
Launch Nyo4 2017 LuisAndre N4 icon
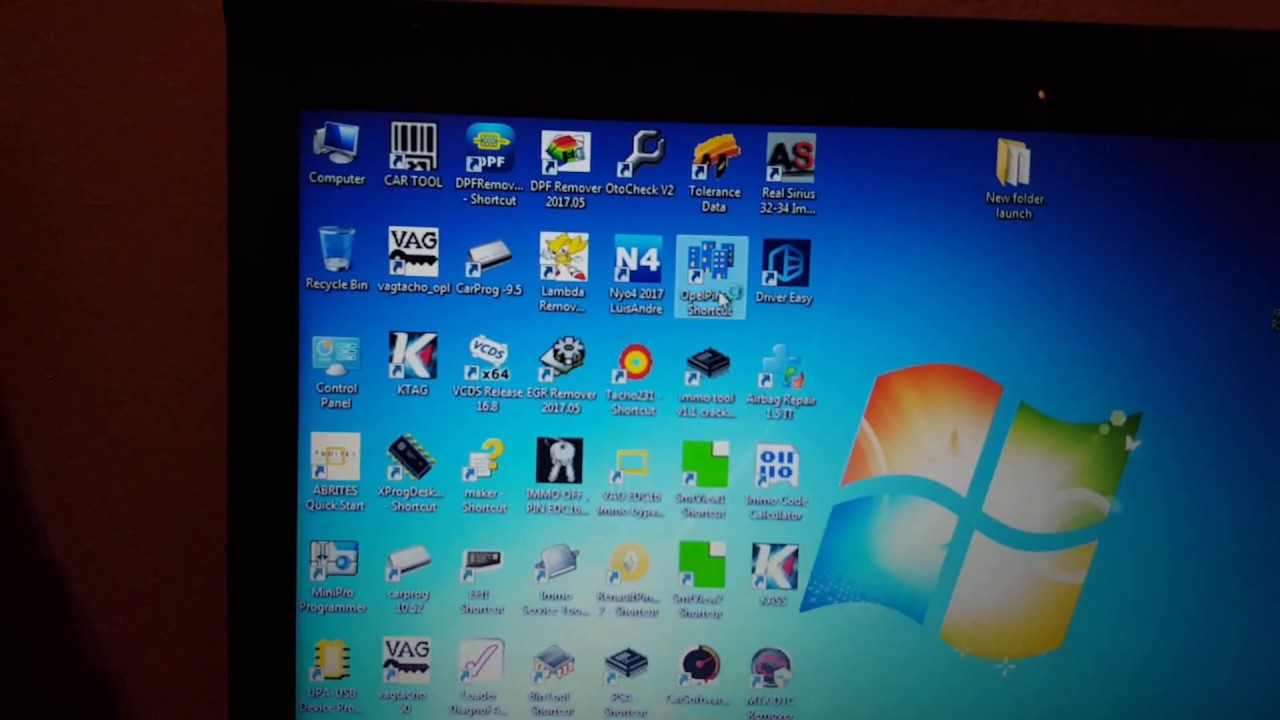637,275
